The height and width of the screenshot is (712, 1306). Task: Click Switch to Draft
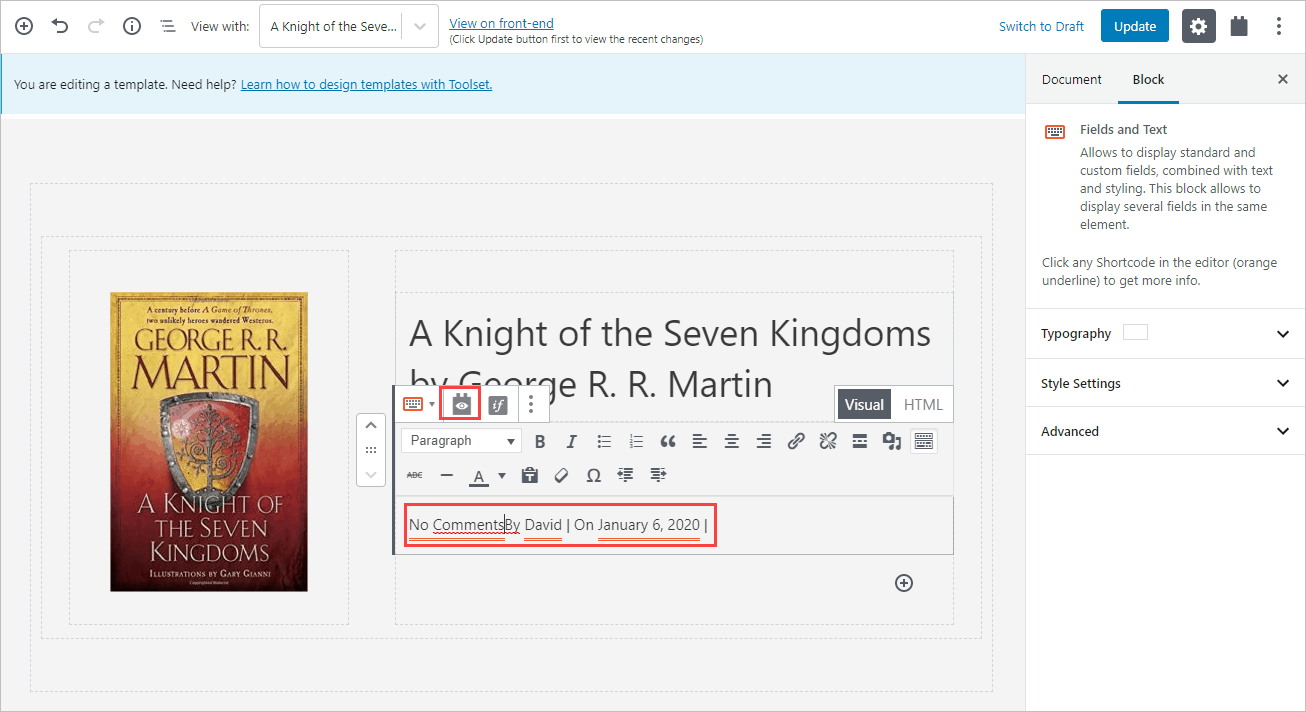point(1041,27)
